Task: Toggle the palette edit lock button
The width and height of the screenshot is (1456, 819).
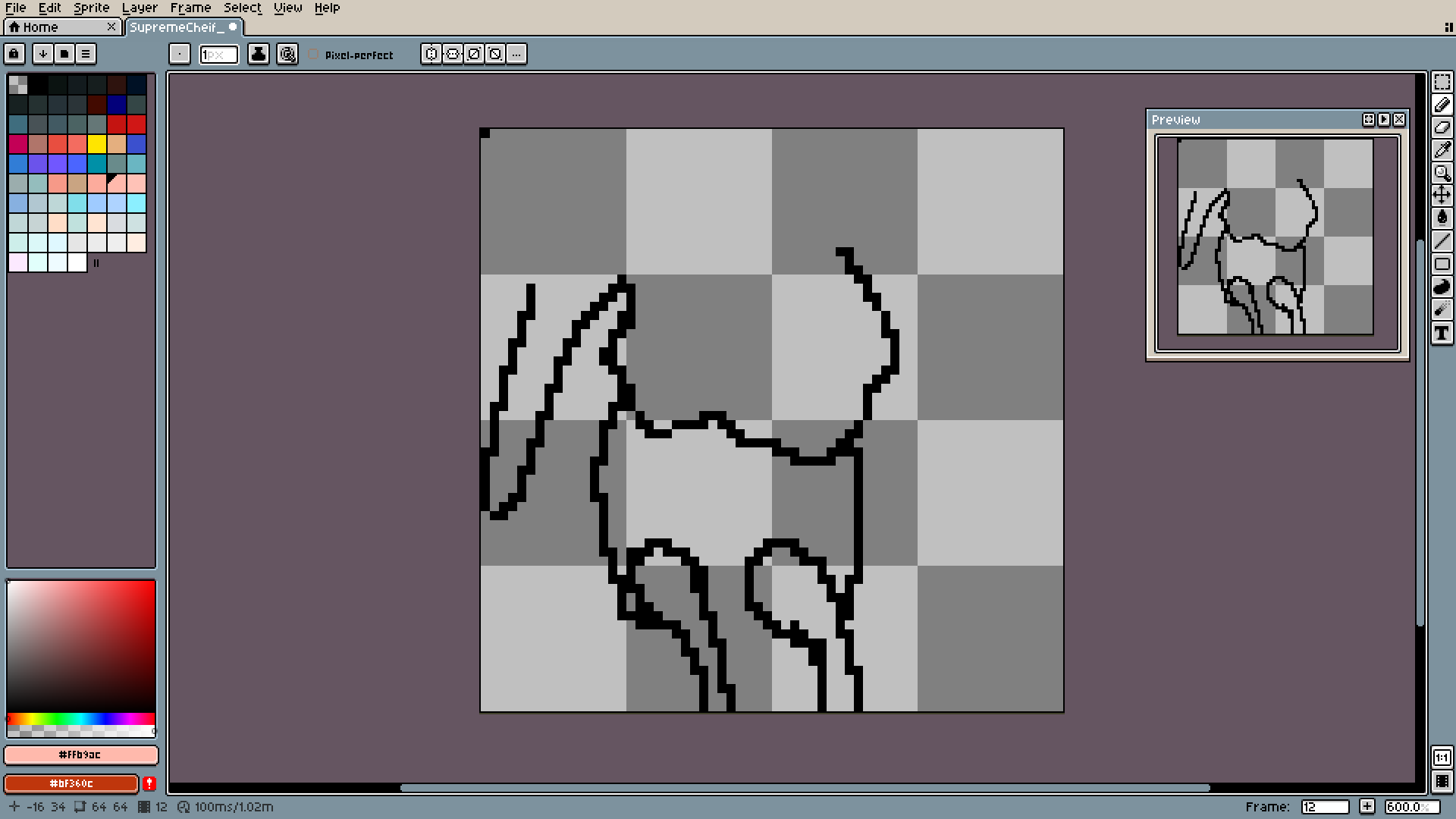Action: click(14, 54)
